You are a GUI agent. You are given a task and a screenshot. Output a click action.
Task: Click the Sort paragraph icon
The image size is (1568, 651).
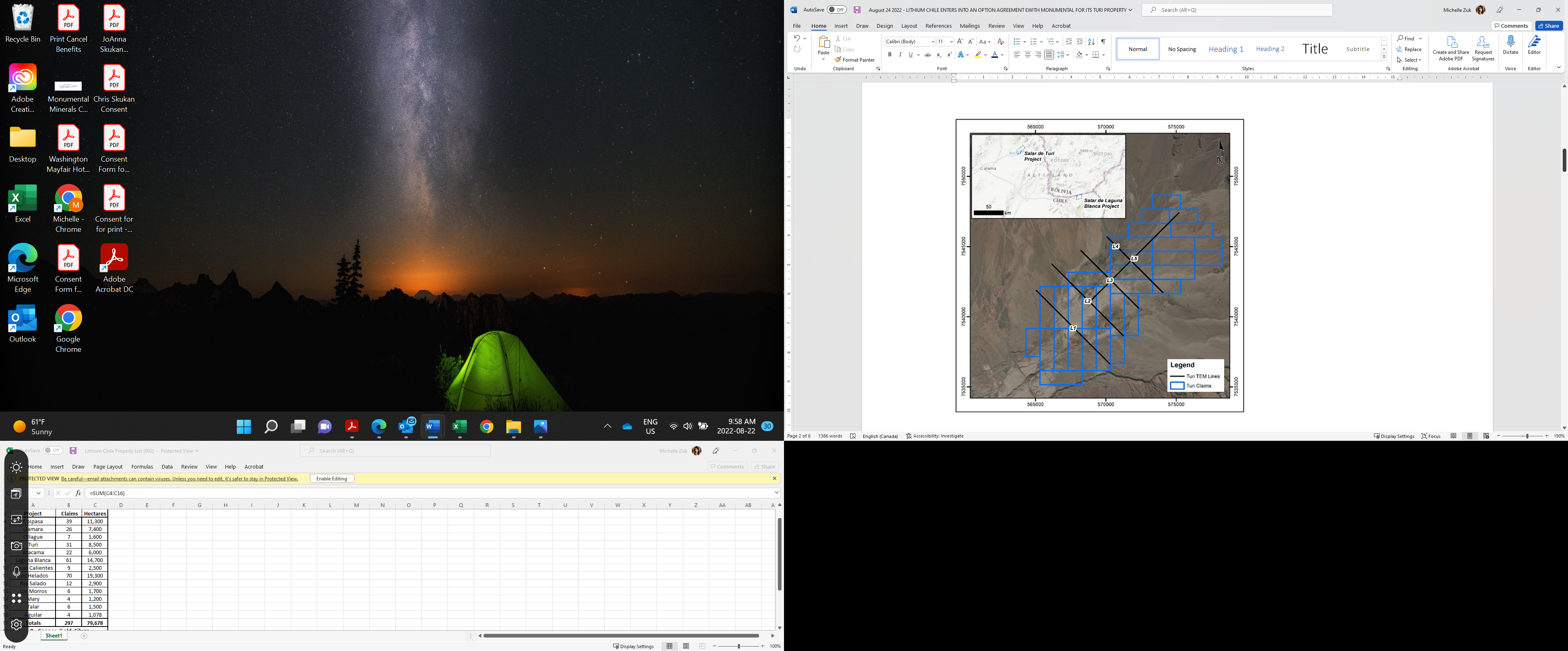click(x=1091, y=41)
